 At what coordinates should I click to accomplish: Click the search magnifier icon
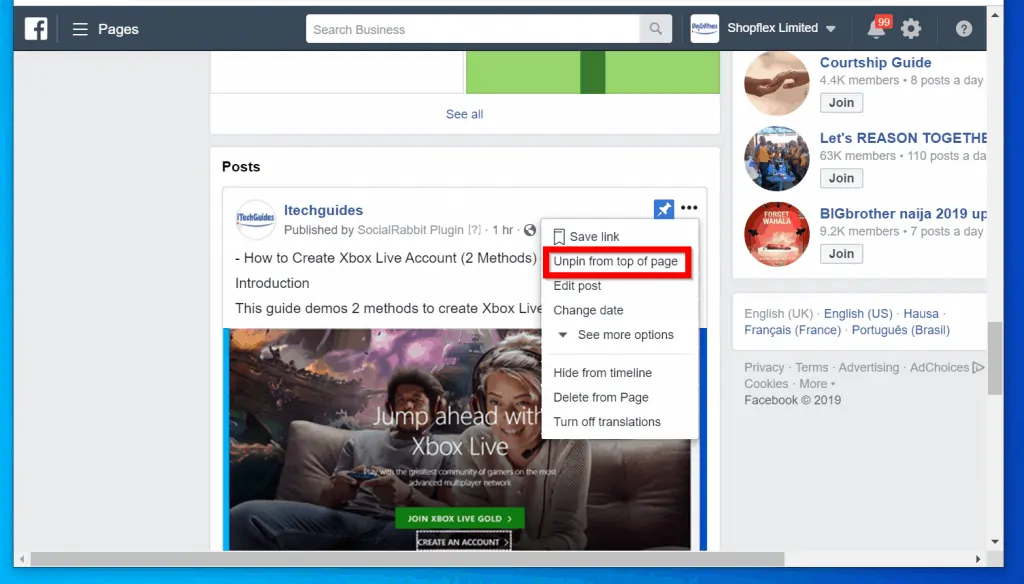click(656, 28)
